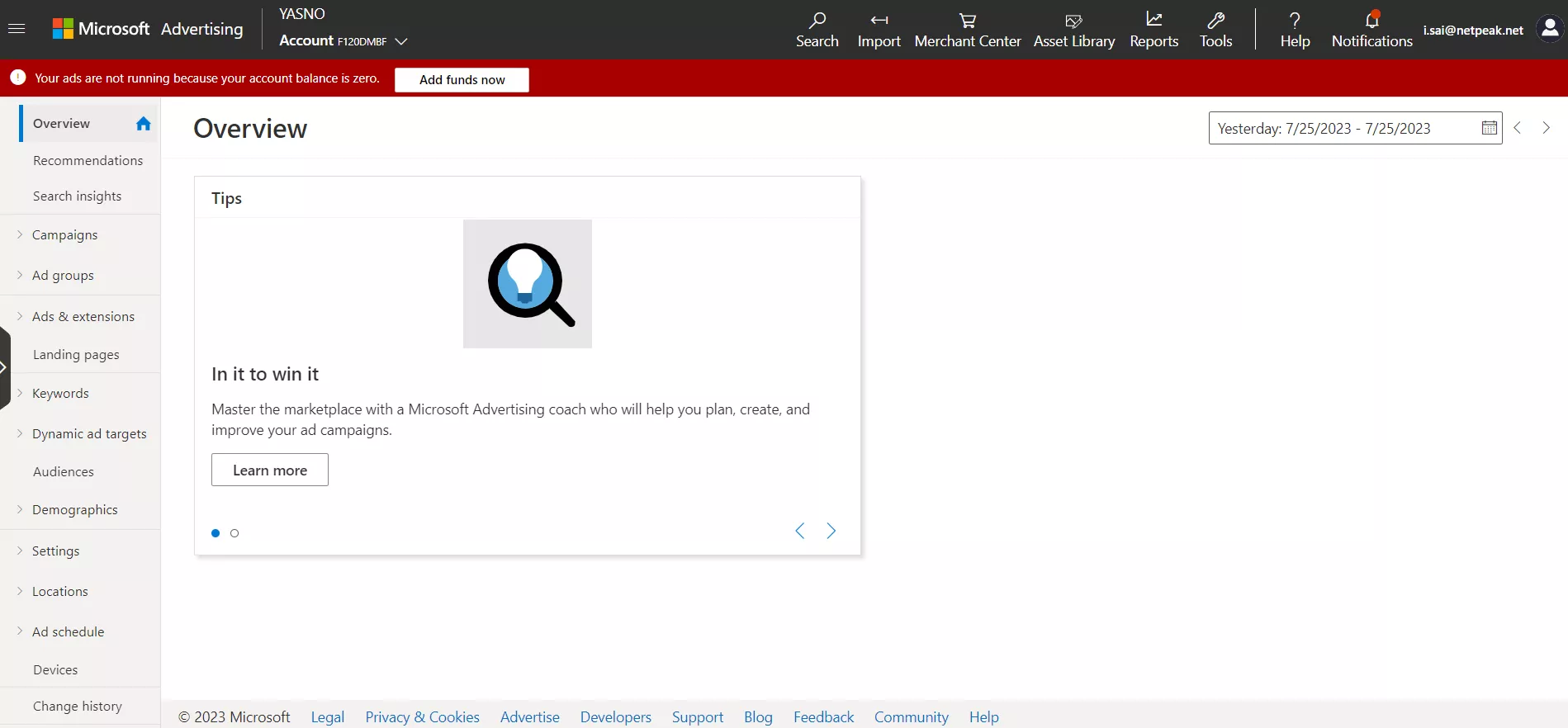Open the Reports chart icon
Image resolution: width=1568 pixels, height=728 pixels.
pyautogui.click(x=1153, y=20)
